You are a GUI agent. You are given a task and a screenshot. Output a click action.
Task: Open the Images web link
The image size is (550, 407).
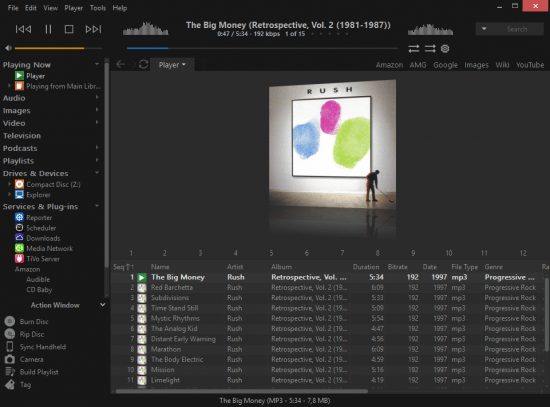[x=476, y=65]
